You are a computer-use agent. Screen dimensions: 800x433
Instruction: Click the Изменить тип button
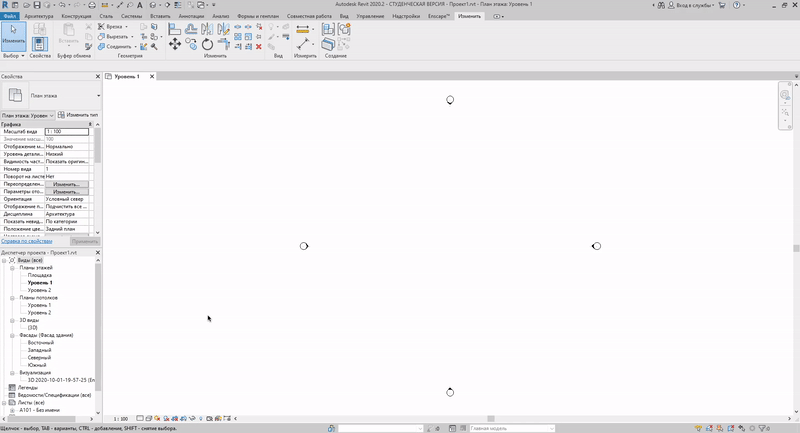click(x=79, y=115)
